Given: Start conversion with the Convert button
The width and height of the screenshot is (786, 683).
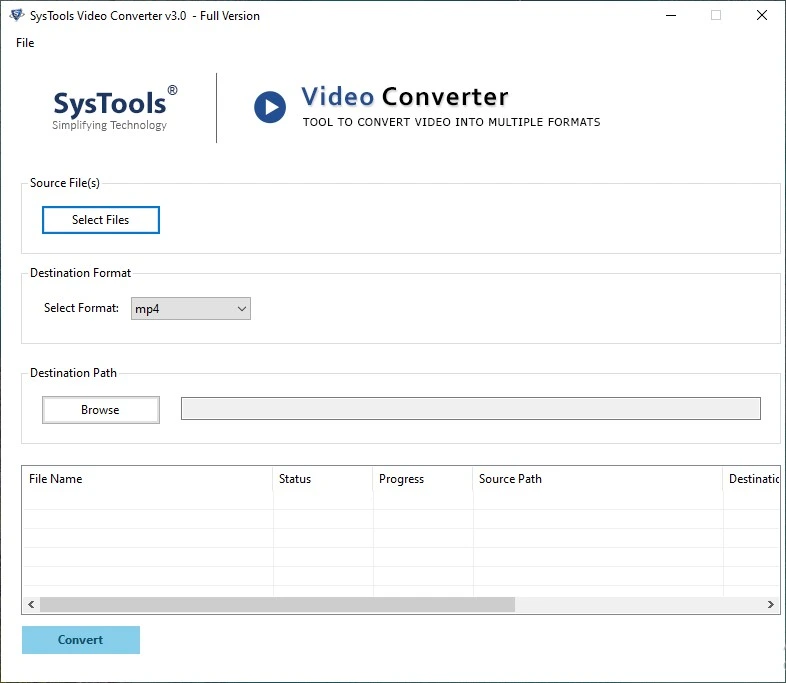Looking at the screenshot, I should [x=81, y=640].
